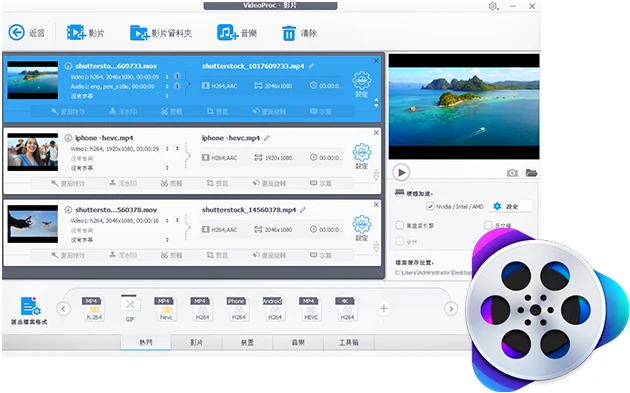
Task: Rename output iphone -hevc.mp4 with pencil icon
Action: pyautogui.click(x=267, y=138)
